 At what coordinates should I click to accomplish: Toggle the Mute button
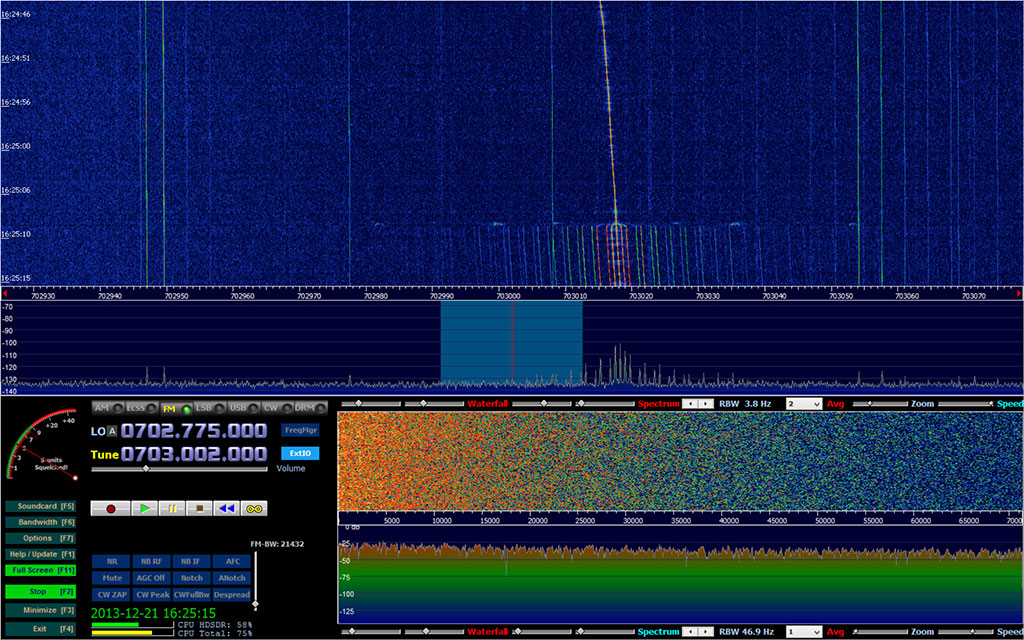(111, 578)
